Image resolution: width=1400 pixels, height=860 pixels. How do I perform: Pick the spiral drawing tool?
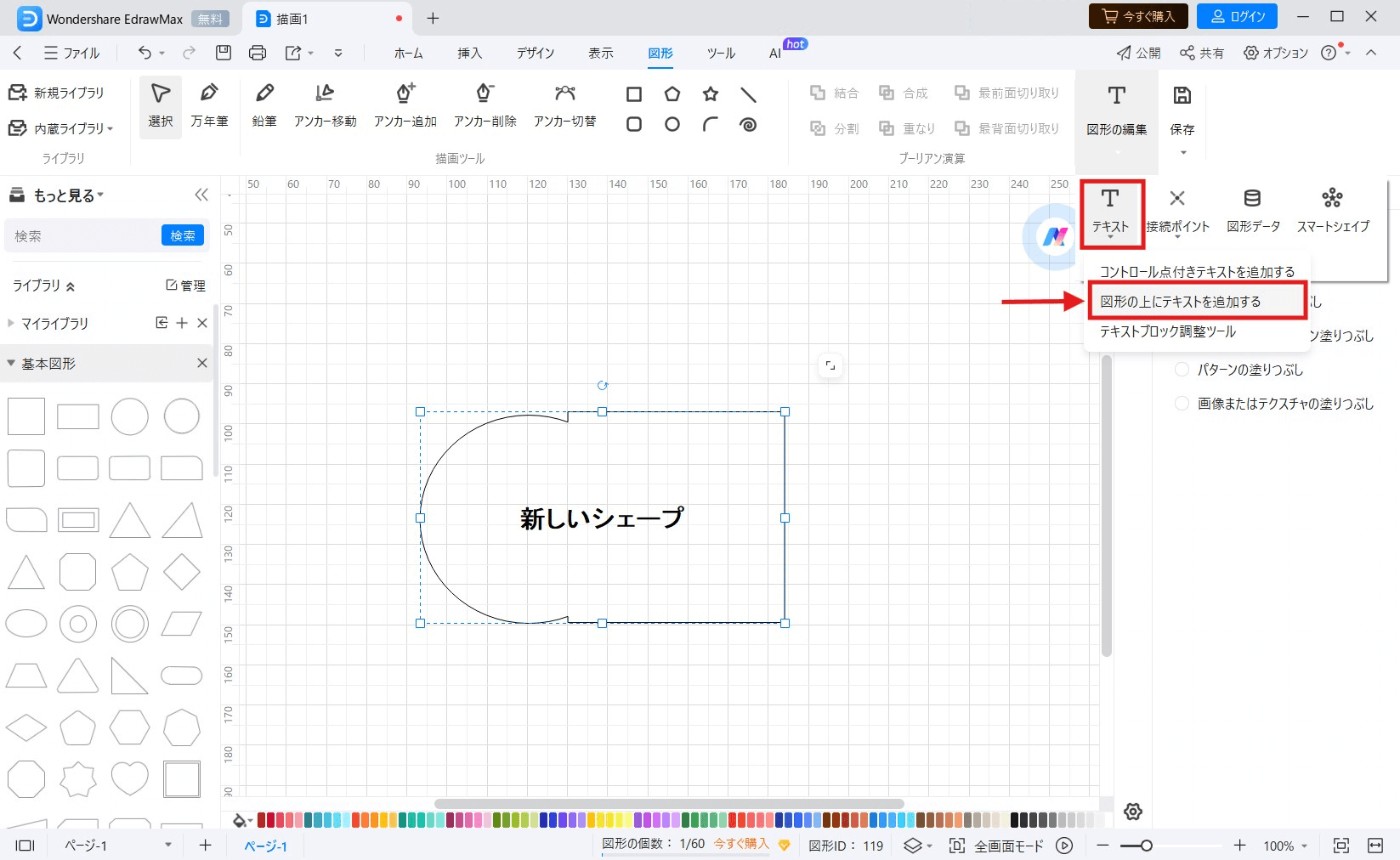pos(748,125)
